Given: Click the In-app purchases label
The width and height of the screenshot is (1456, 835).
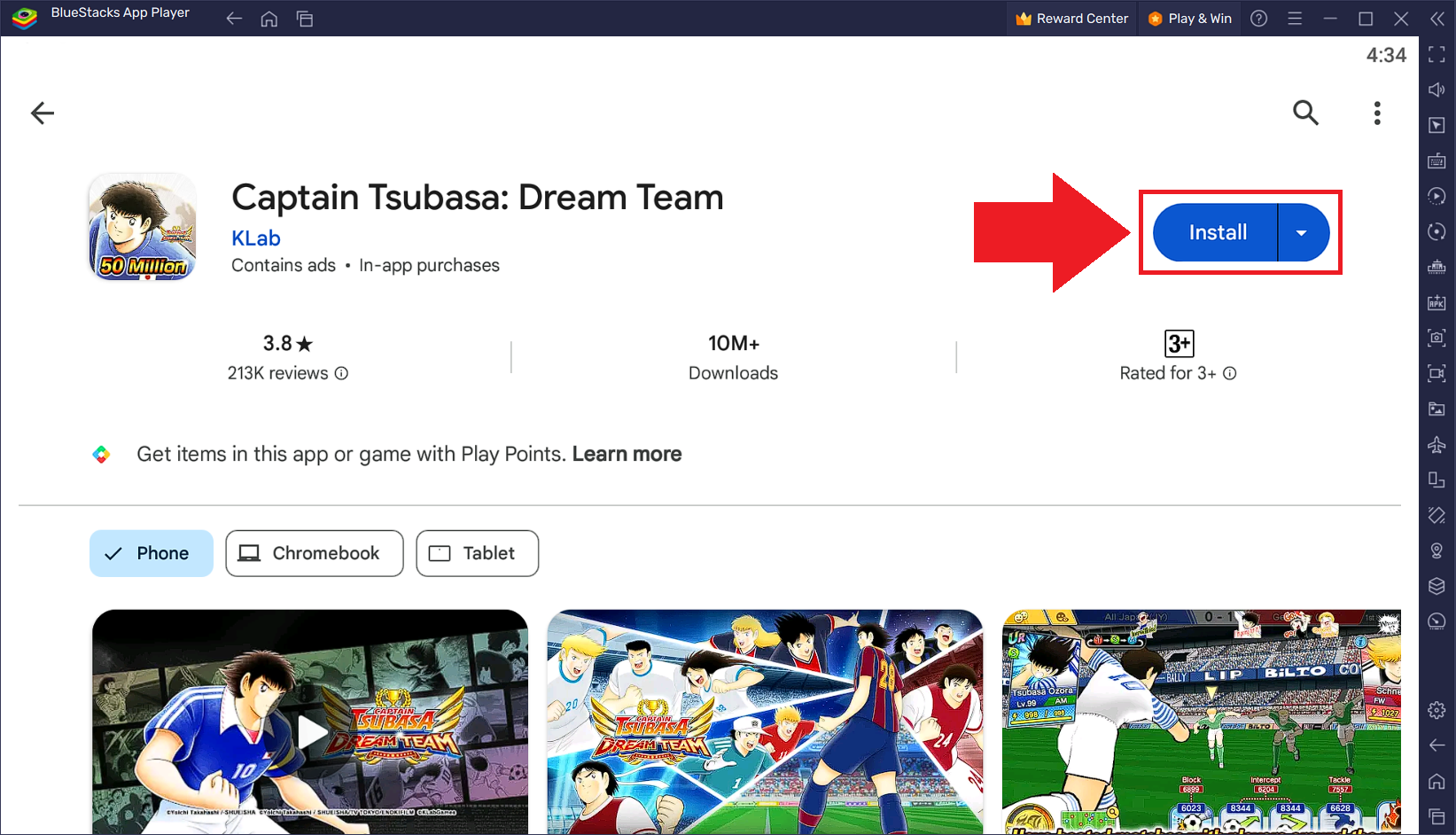Looking at the screenshot, I should [x=429, y=265].
